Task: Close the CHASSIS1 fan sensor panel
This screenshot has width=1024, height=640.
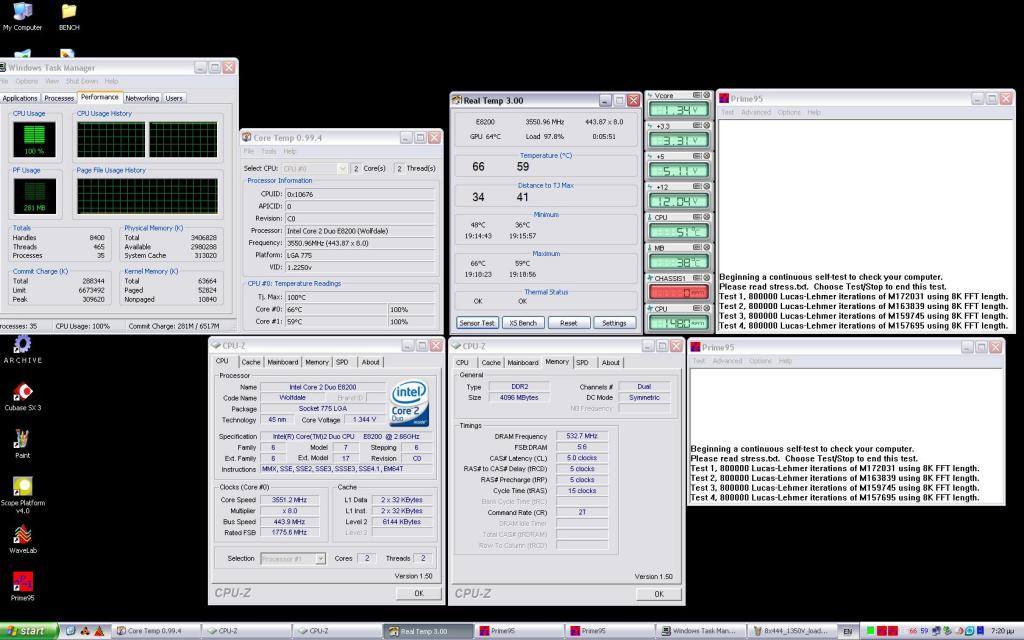Action: 706,278
